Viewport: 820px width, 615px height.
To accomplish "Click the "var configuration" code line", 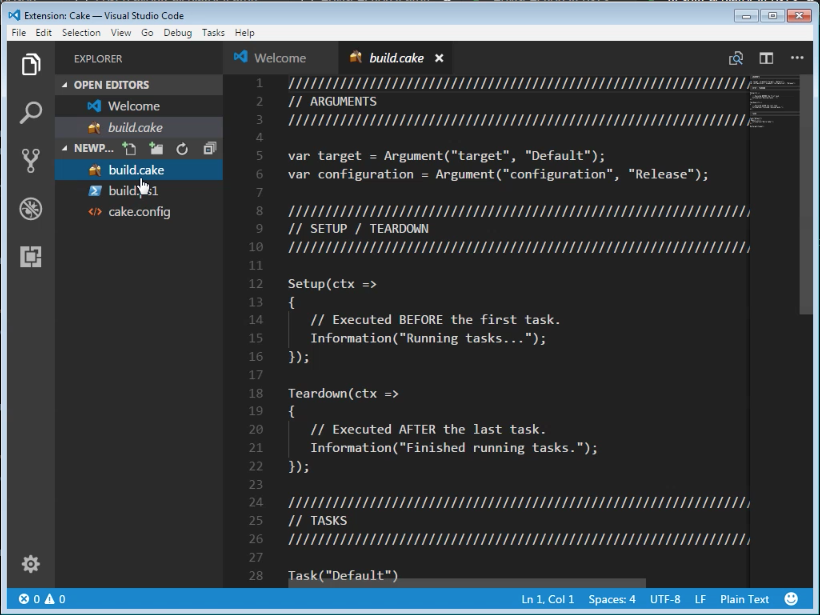I will [x=498, y=174].
